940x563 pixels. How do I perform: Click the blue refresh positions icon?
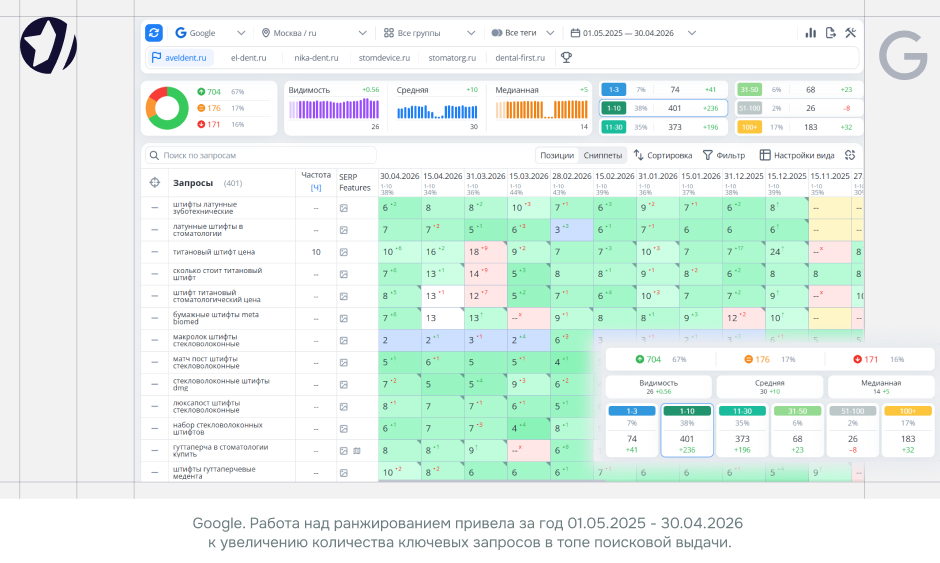[154, 33]
